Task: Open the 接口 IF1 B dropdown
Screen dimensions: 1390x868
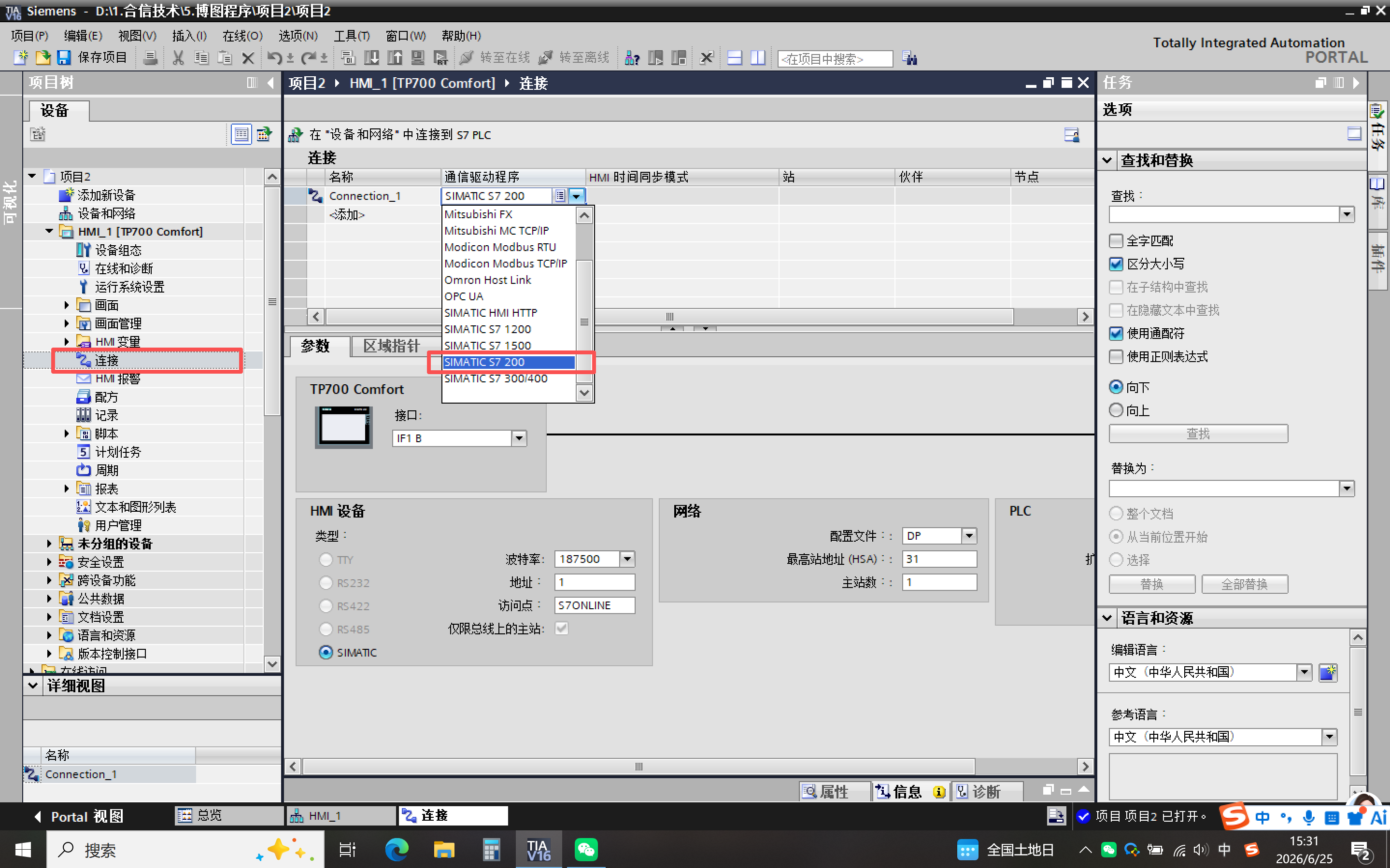Action: [x=519, y=438]
